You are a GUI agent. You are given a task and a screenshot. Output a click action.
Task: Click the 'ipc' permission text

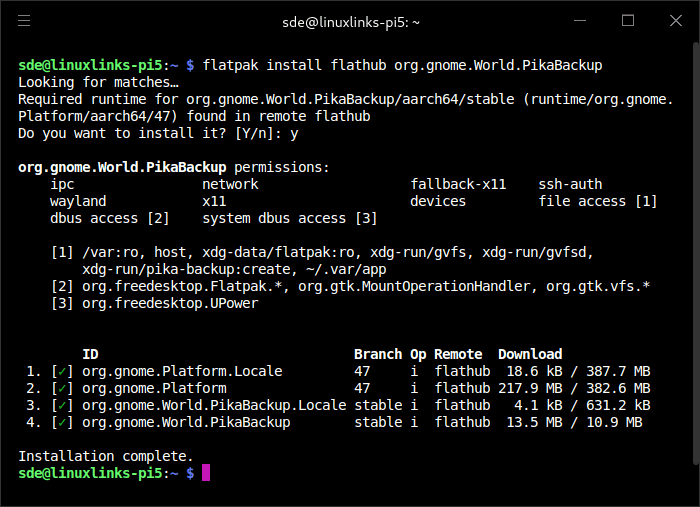click(62, 184)
